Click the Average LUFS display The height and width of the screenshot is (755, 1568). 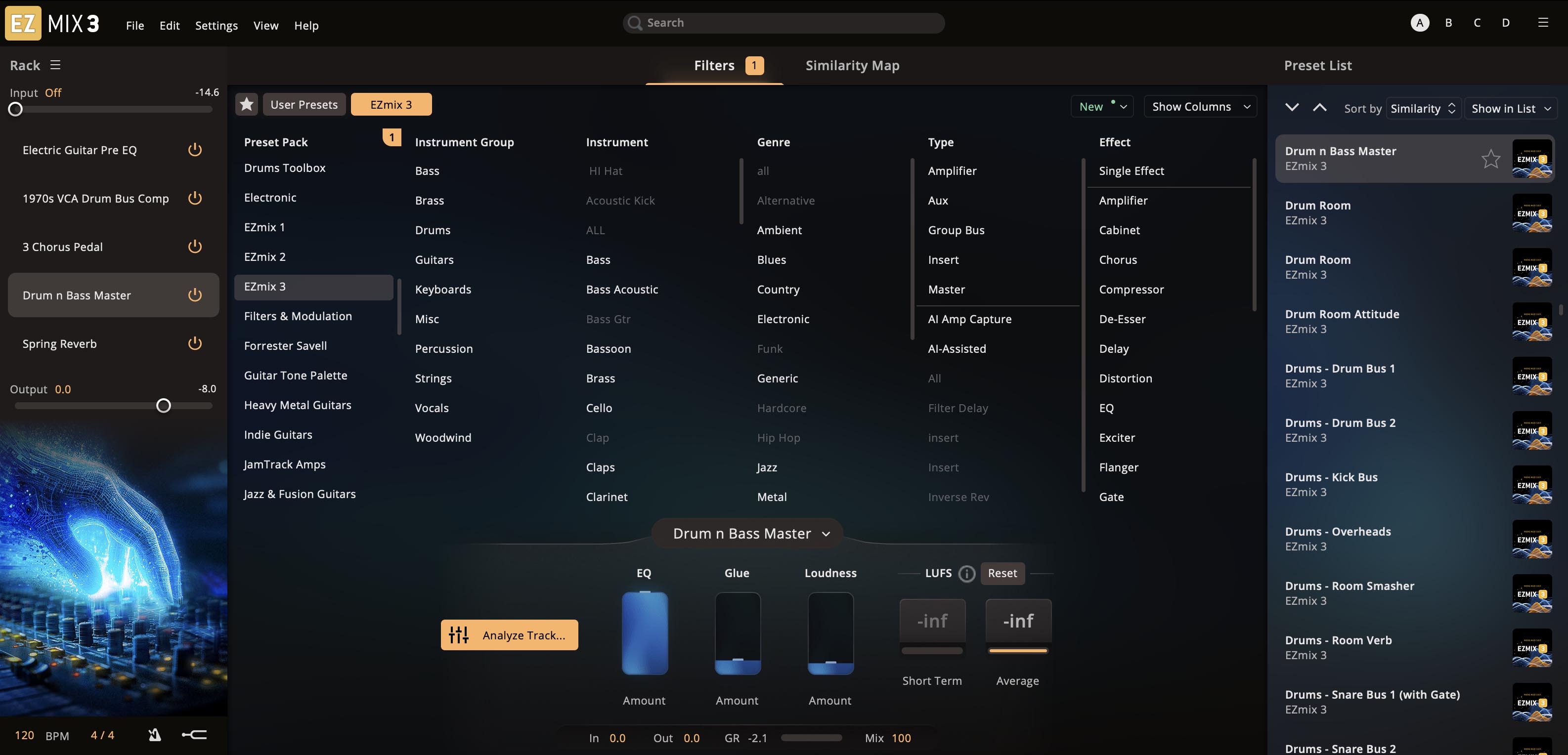(x=1018, y=621)
